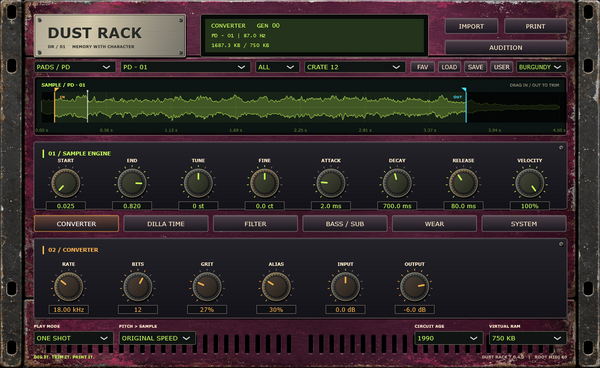Click the green LCD status display
The width and height of the screenshot is (600, 368).
click(314, 36)
